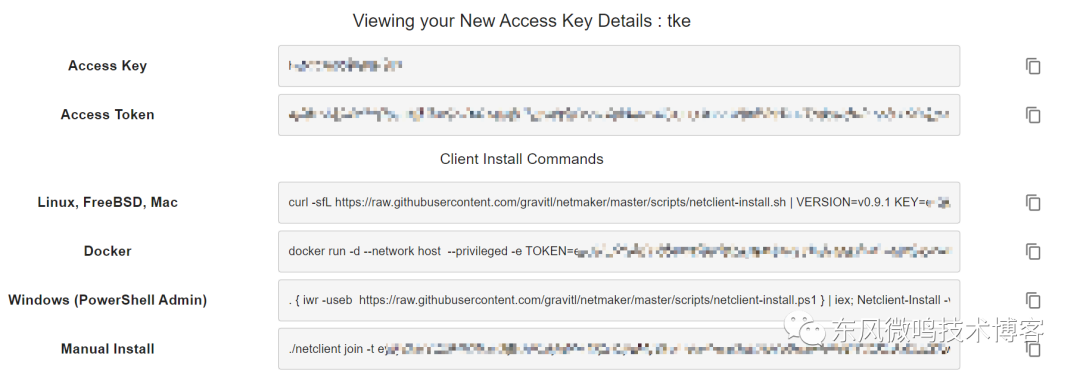This screenshot has height=378, width=1080.
Task: Click the Access Key label
Action: tap(107, 66)
